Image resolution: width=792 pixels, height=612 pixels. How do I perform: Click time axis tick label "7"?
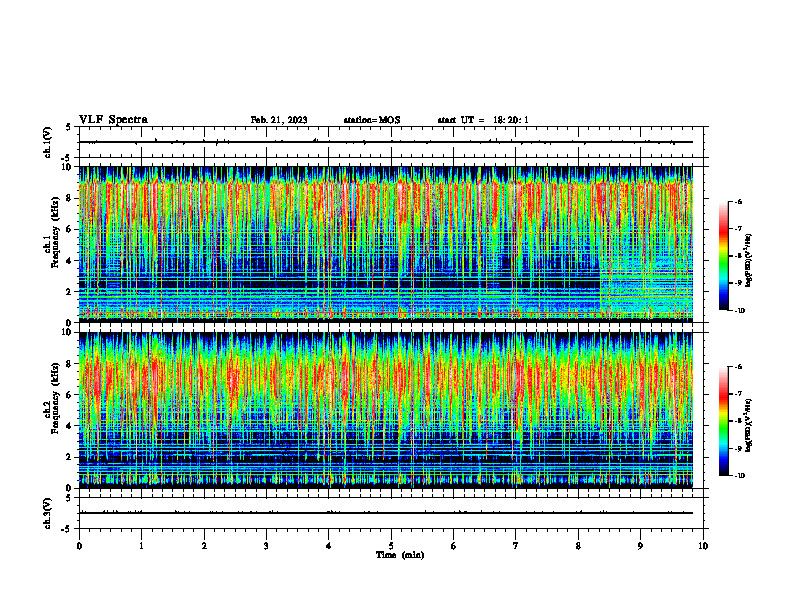(516, 546)
